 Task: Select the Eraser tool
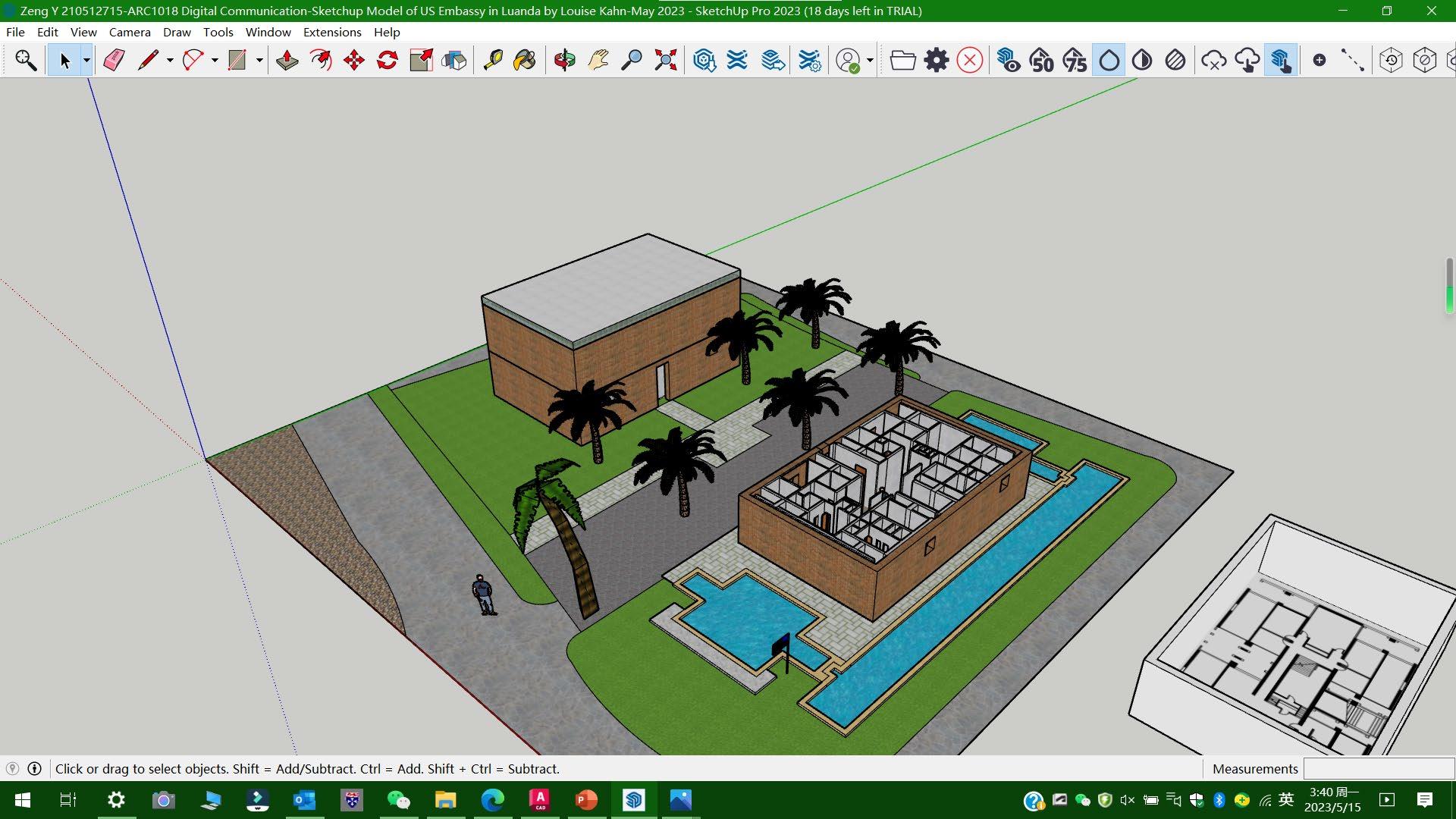pyautogui.click(x=114, y=60)
